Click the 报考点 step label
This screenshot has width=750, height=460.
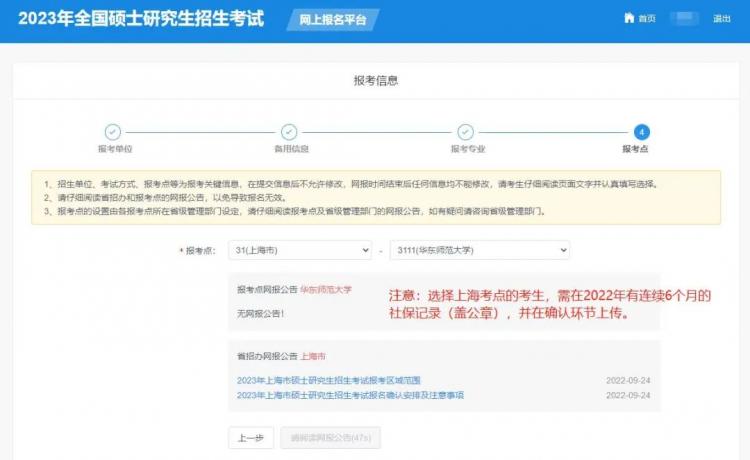(x=635, y=149)
